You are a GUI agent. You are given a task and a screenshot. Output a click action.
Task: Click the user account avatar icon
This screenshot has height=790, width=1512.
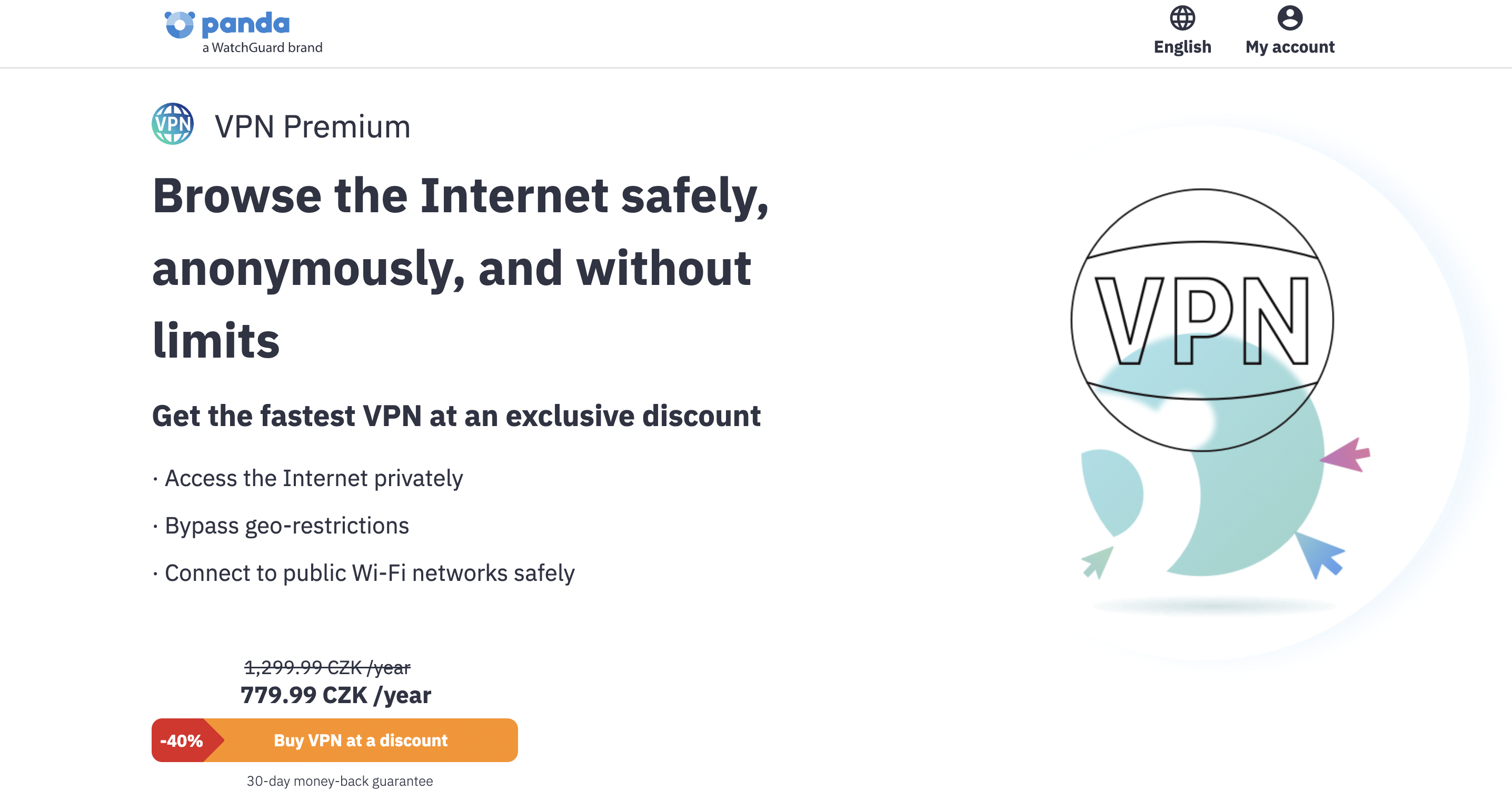pos(1289,18)
